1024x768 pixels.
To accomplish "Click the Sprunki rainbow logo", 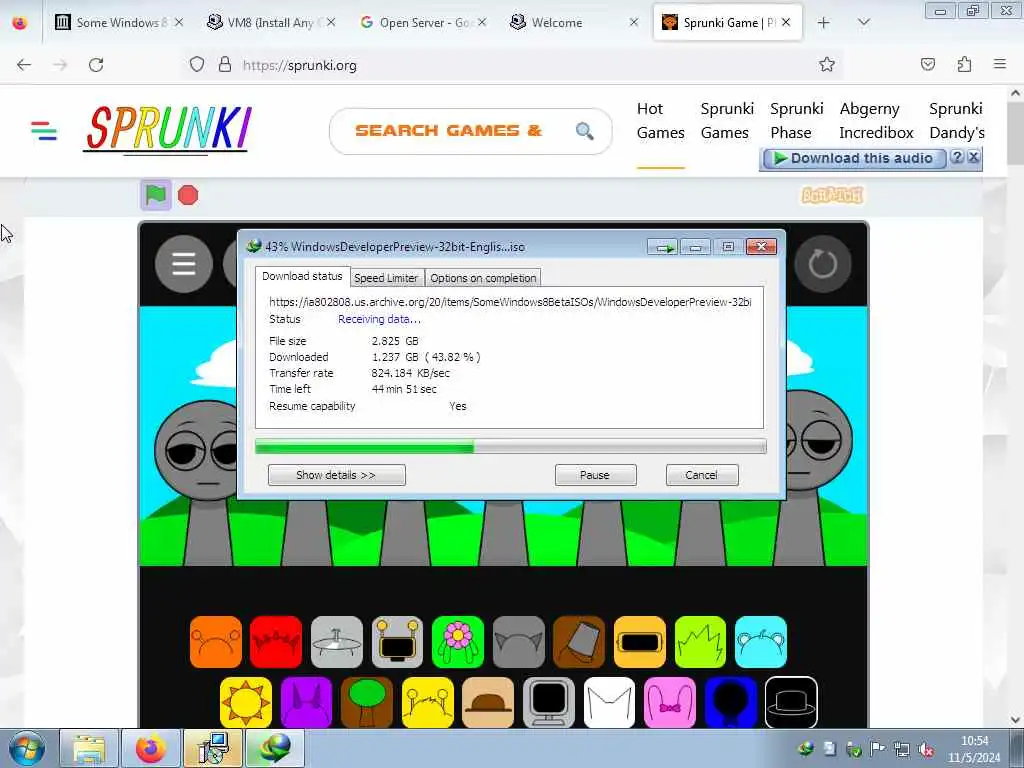I will [168, 129].
